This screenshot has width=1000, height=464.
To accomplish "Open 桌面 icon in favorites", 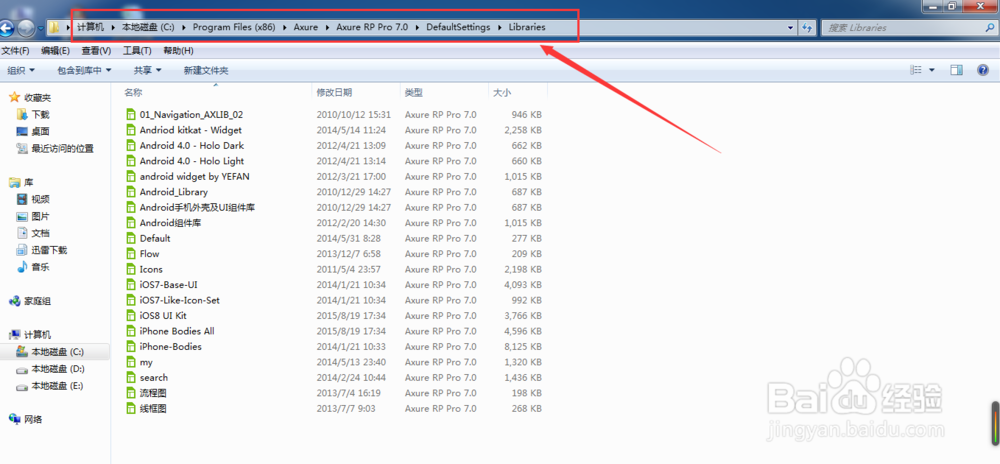I will 21,131.
